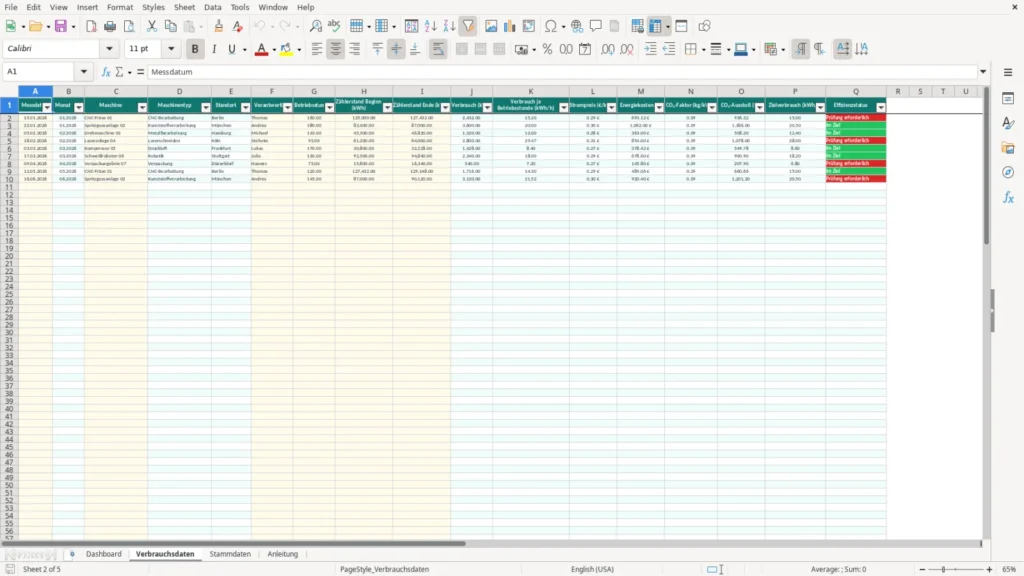Insert a special character with the Omega icon

pos(551,26)
